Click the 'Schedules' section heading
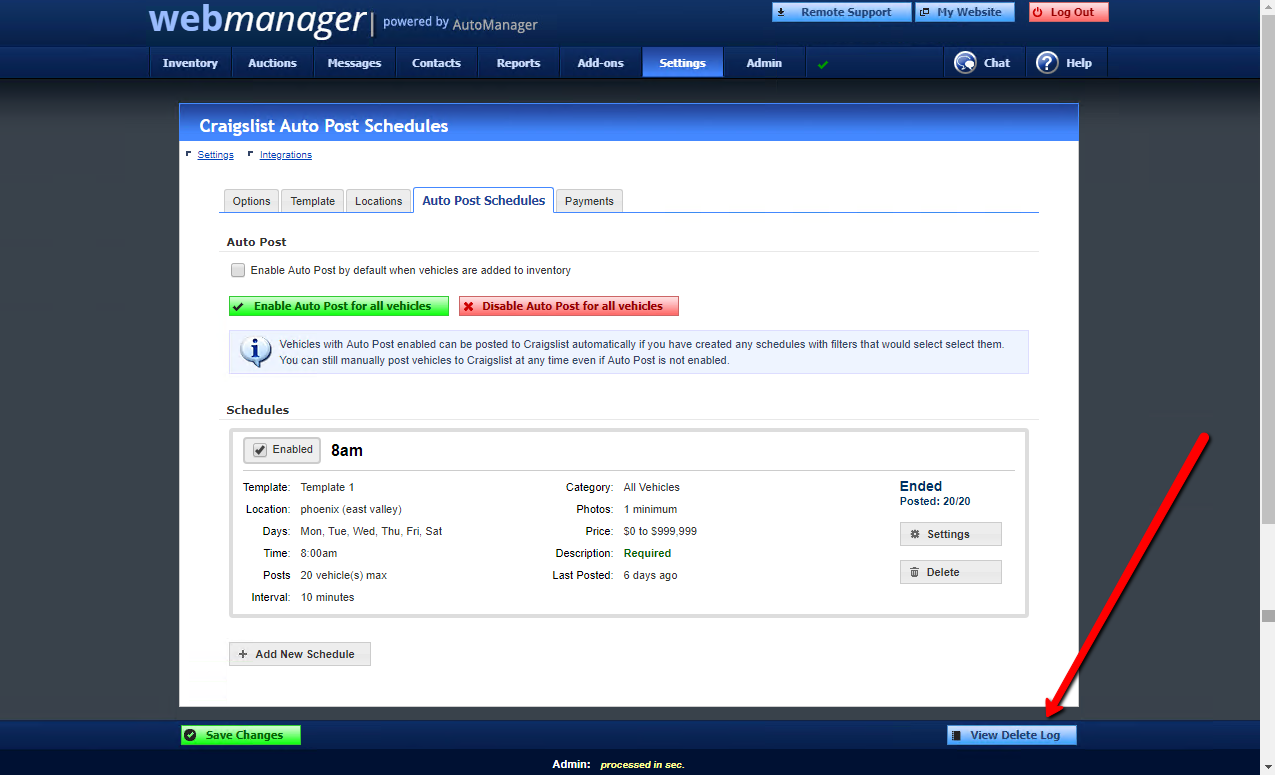Image resolution: width=1275 pixels, height=775 pixels. 258,410
